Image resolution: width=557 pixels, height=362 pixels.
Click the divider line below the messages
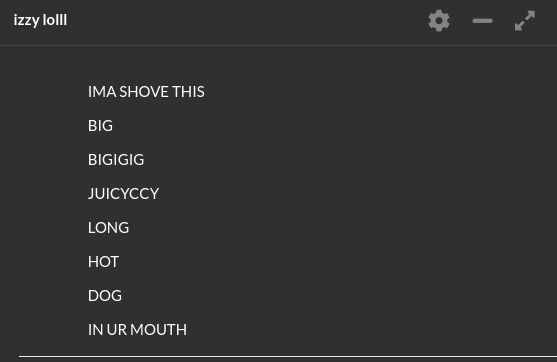[288, 356]
